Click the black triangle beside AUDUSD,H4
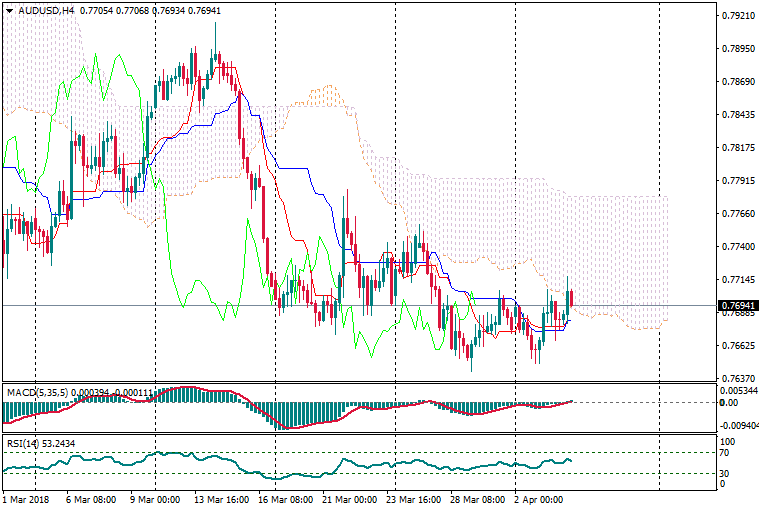Viewport: 759px width, 511px height. pos(9,10)
